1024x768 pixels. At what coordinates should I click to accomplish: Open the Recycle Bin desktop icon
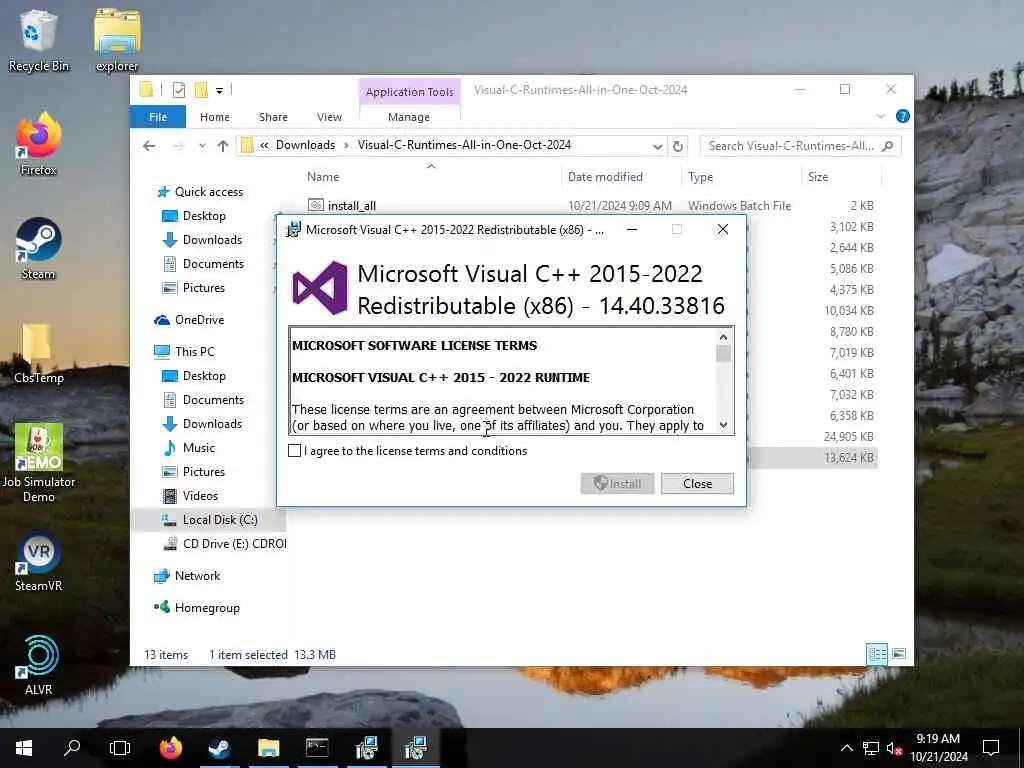coord(39,40)
